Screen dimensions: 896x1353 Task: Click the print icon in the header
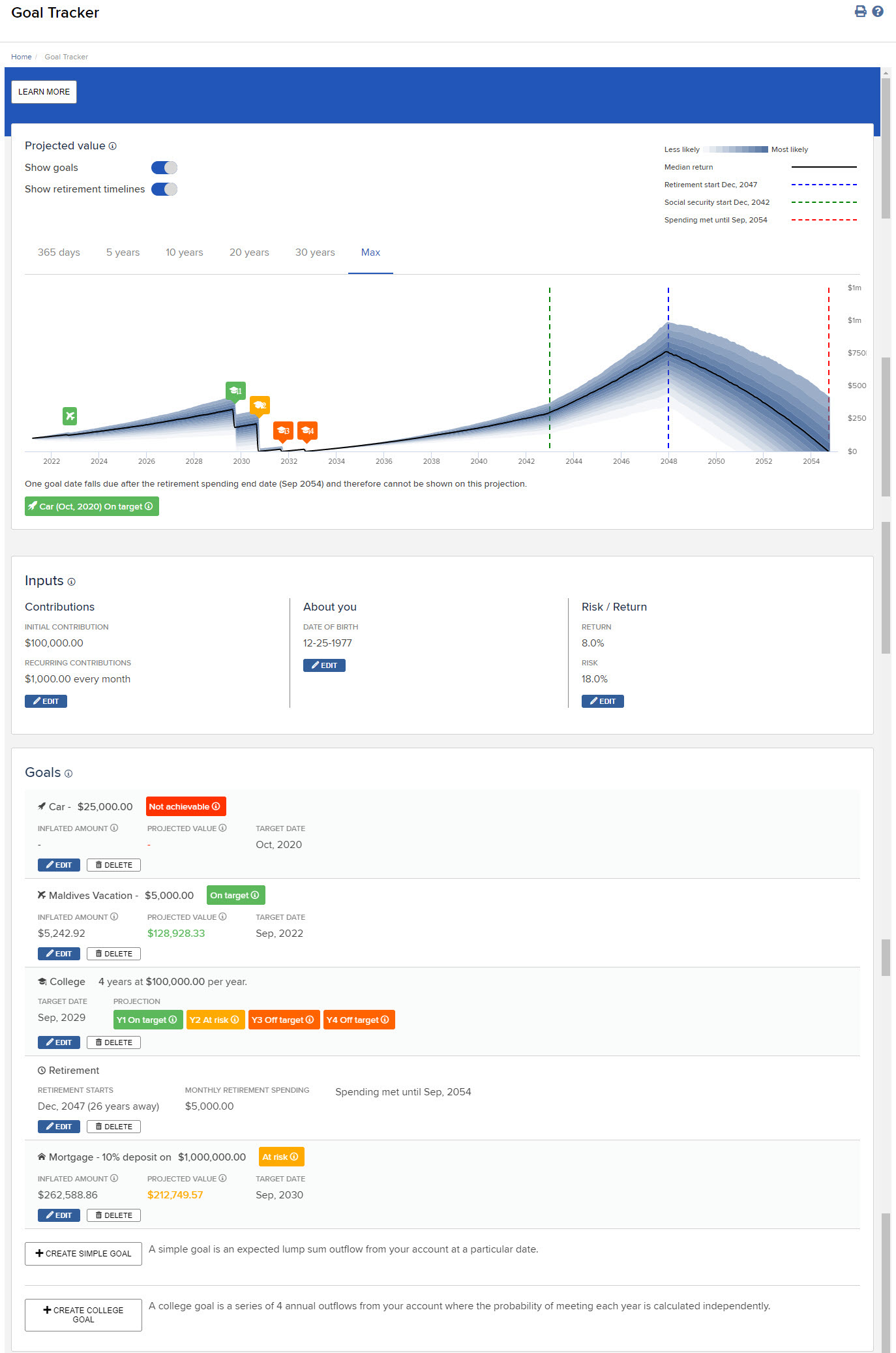click(x=861, y=11)
